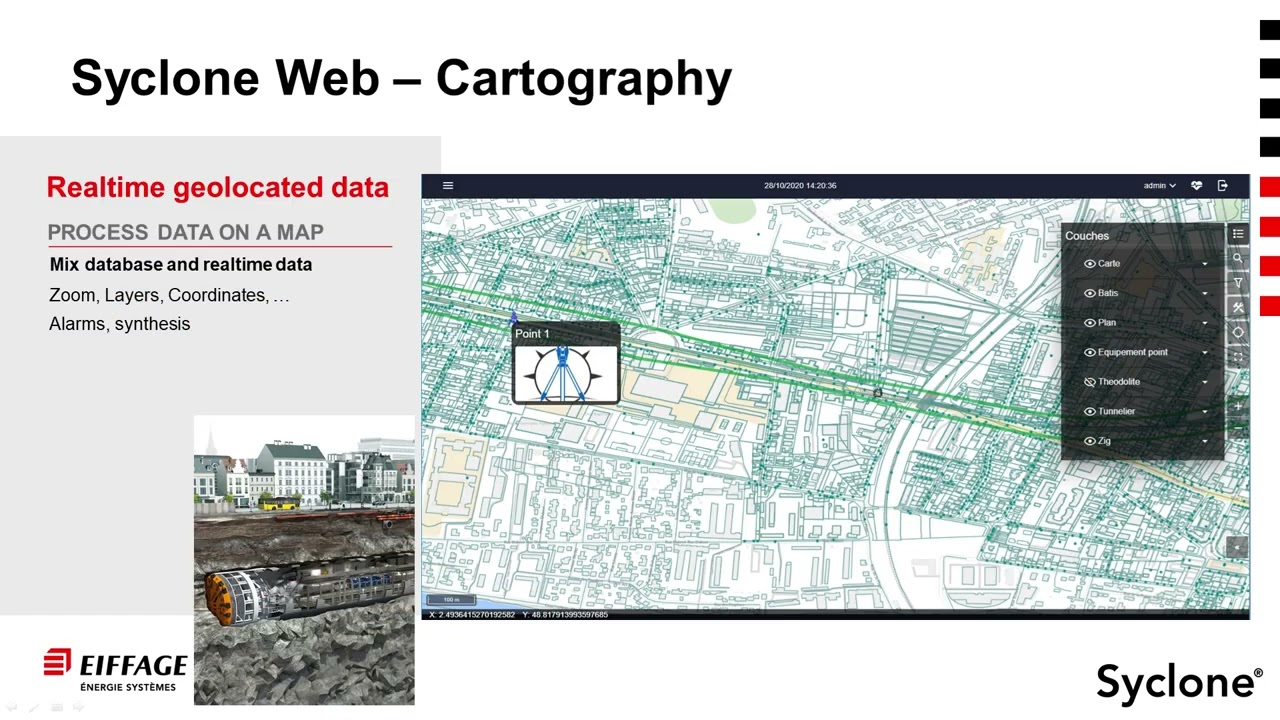
Task: Toggle the Zig layer eye icon
Action: point(1090,441)
